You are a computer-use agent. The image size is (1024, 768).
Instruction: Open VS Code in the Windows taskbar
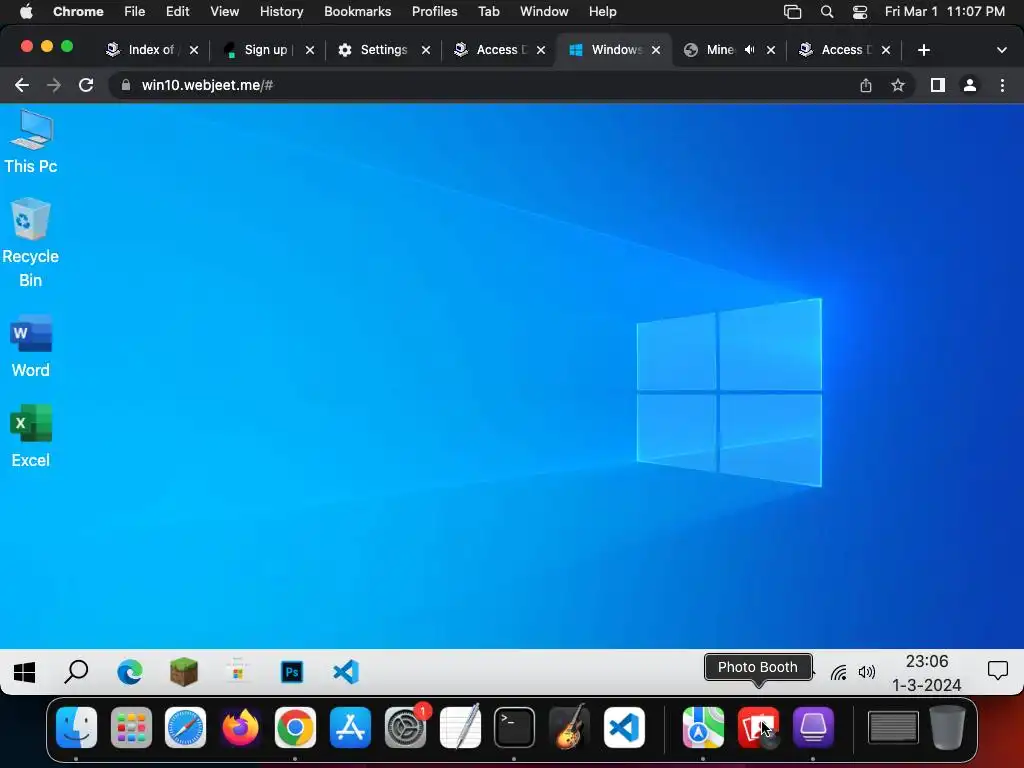346,672
